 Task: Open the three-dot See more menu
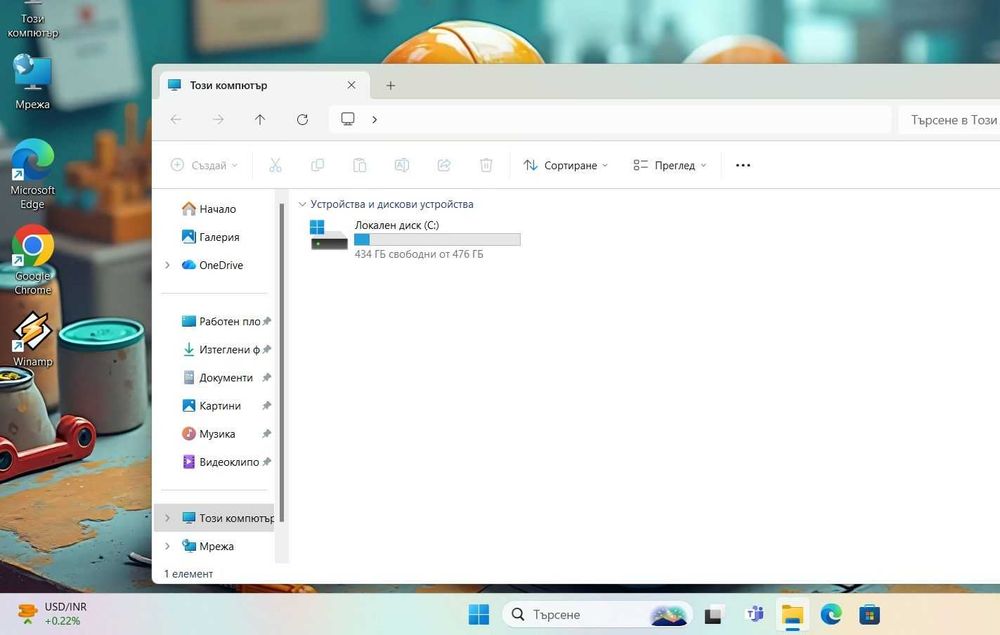point(743,165)
